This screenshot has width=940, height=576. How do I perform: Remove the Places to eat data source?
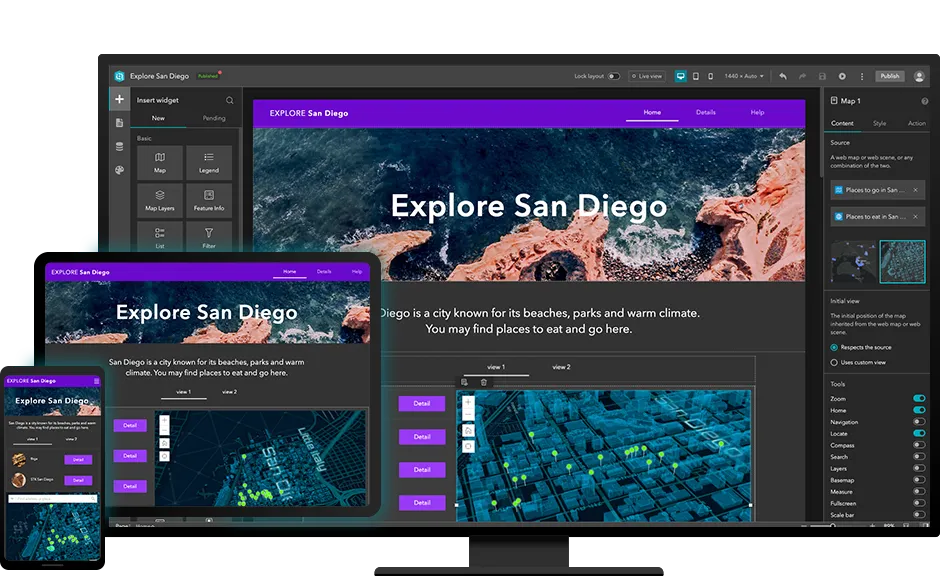915,216
